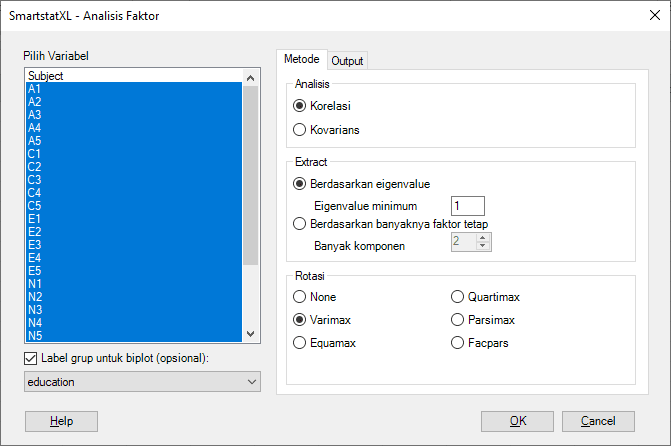Select variable A2 in the list
This screenshot has height=446, width=671.
(x=134, y=102)
